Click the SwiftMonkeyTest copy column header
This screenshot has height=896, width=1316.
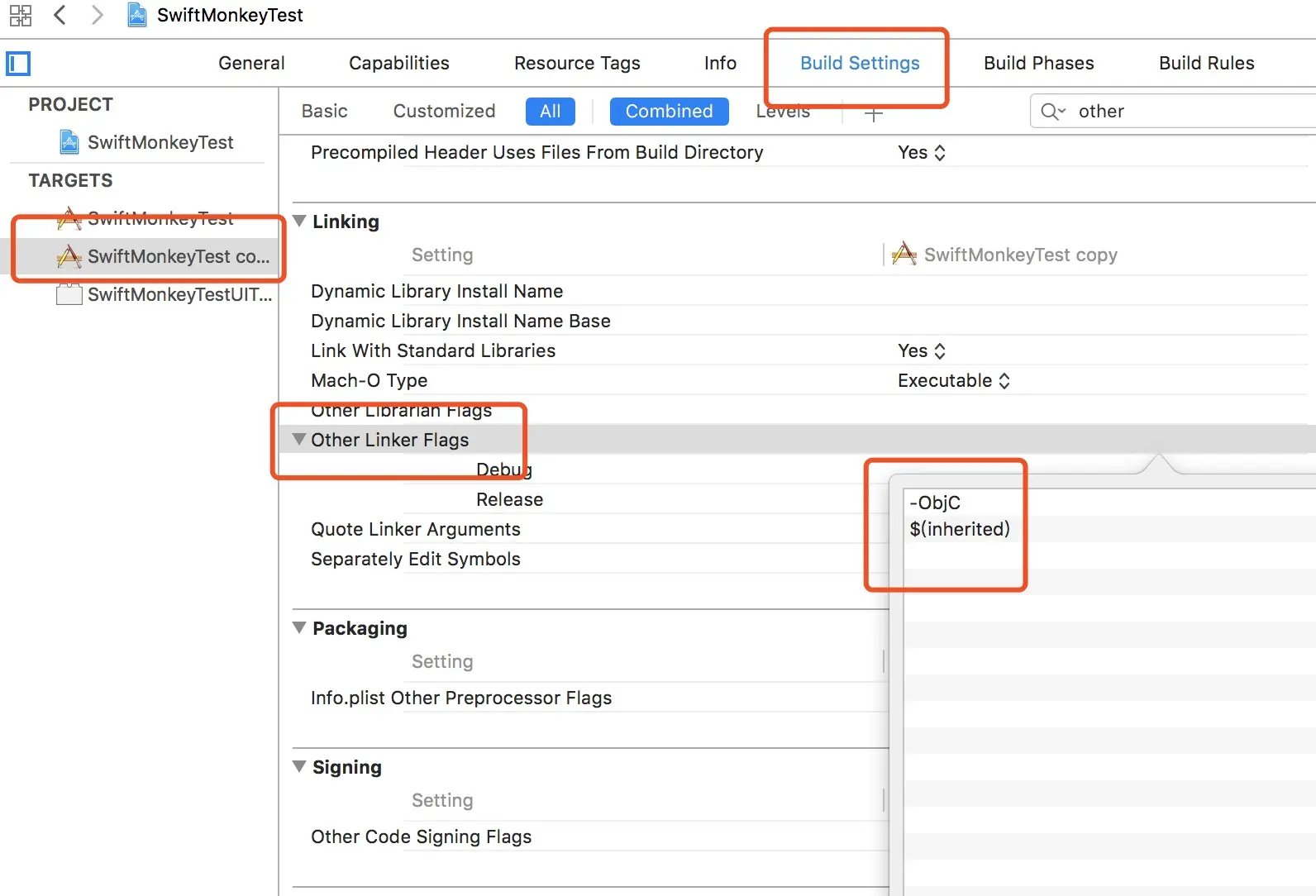point(1004,255)
